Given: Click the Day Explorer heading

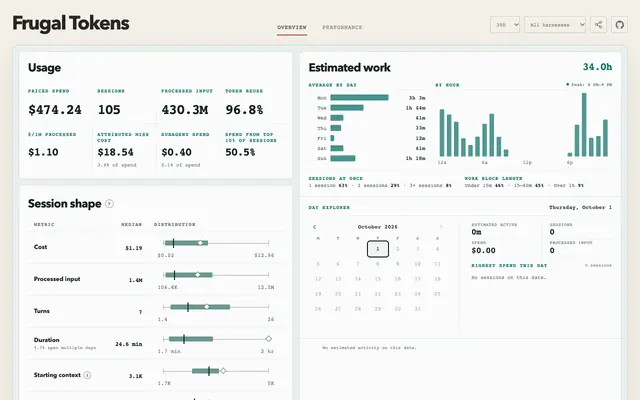Looking at the screenshot, I should (329, 208).
